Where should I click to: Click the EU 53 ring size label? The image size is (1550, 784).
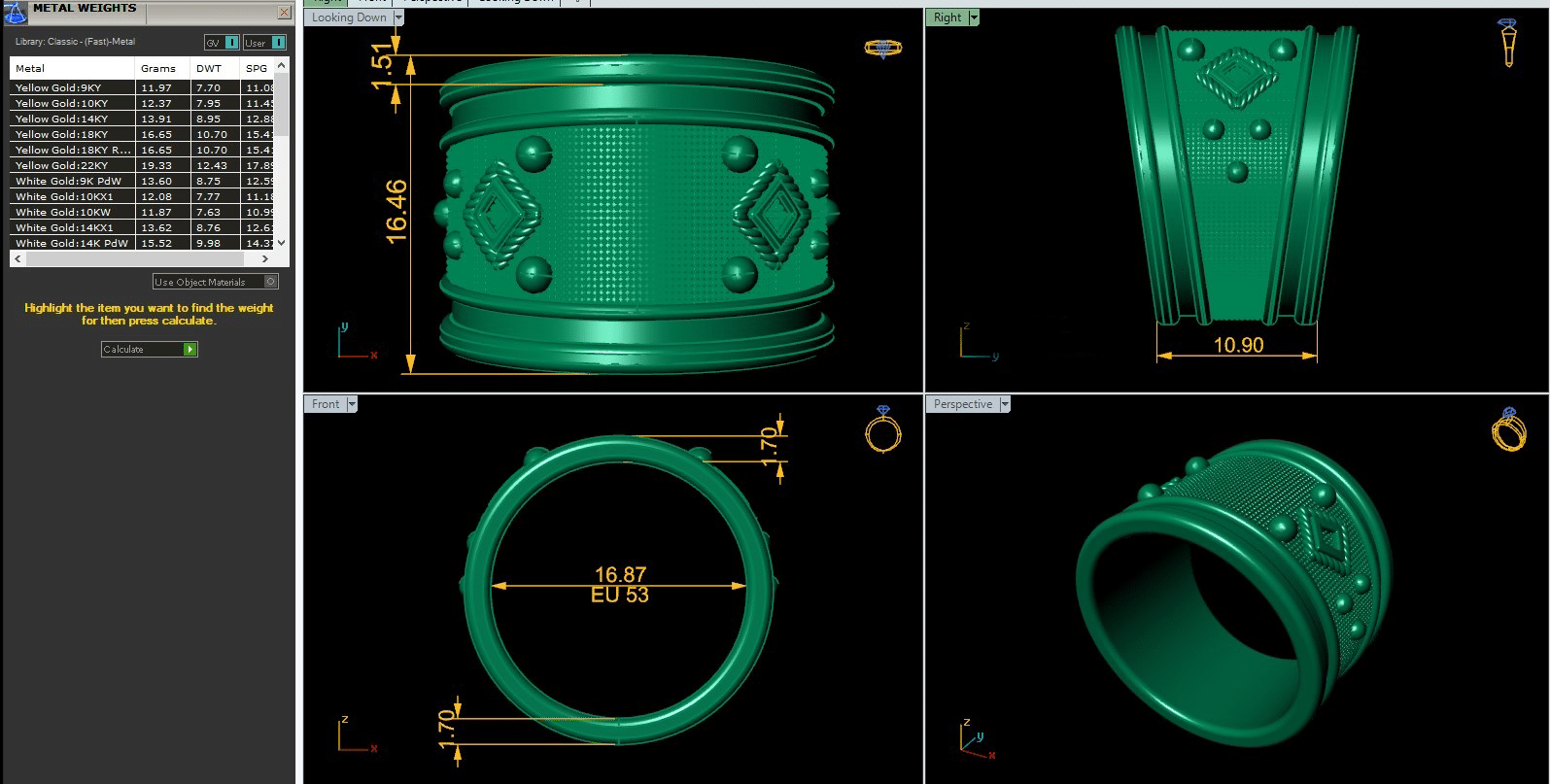click(x=620, y=595)
